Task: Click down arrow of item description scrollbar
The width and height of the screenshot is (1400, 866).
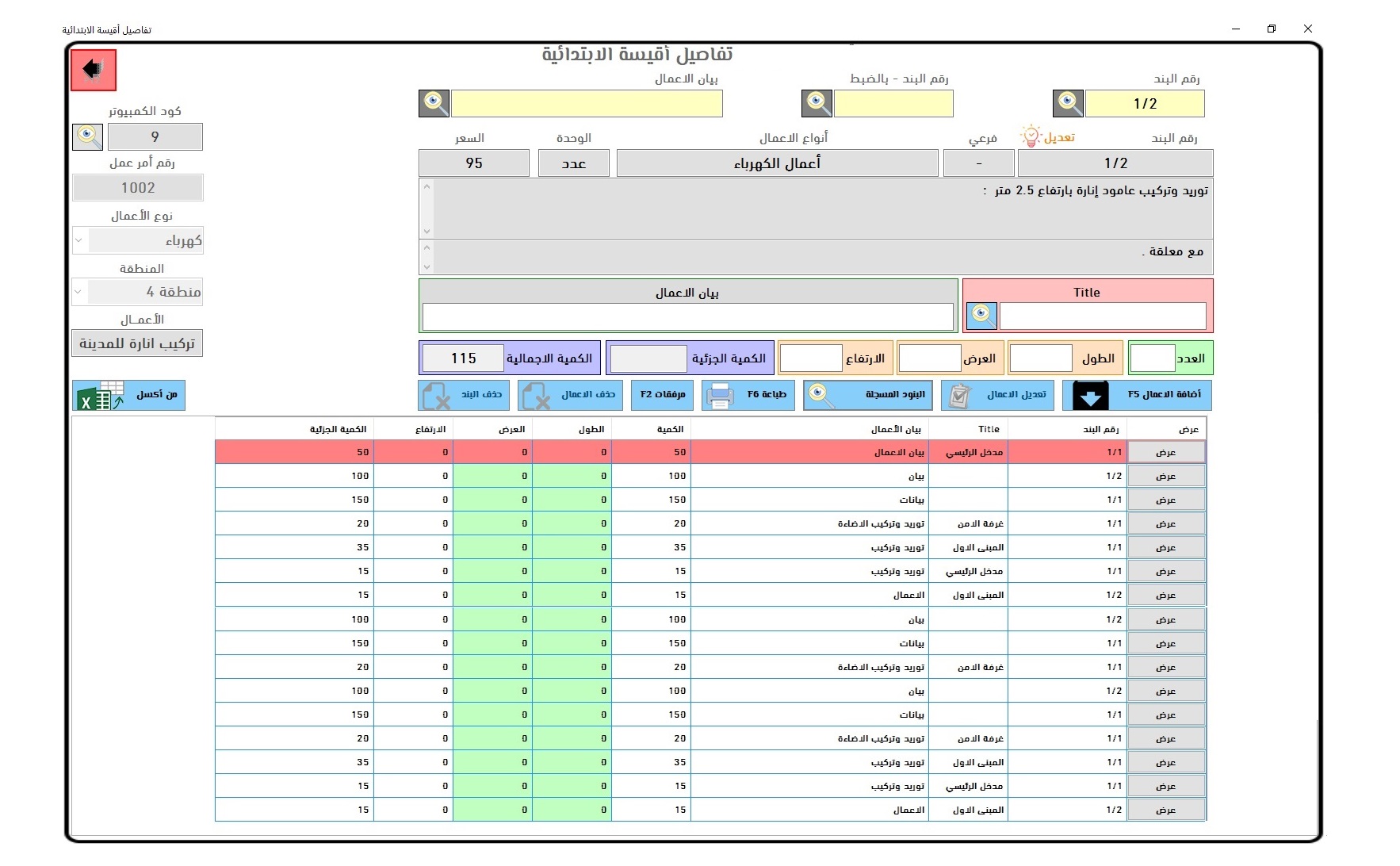Action: (427, 232)
